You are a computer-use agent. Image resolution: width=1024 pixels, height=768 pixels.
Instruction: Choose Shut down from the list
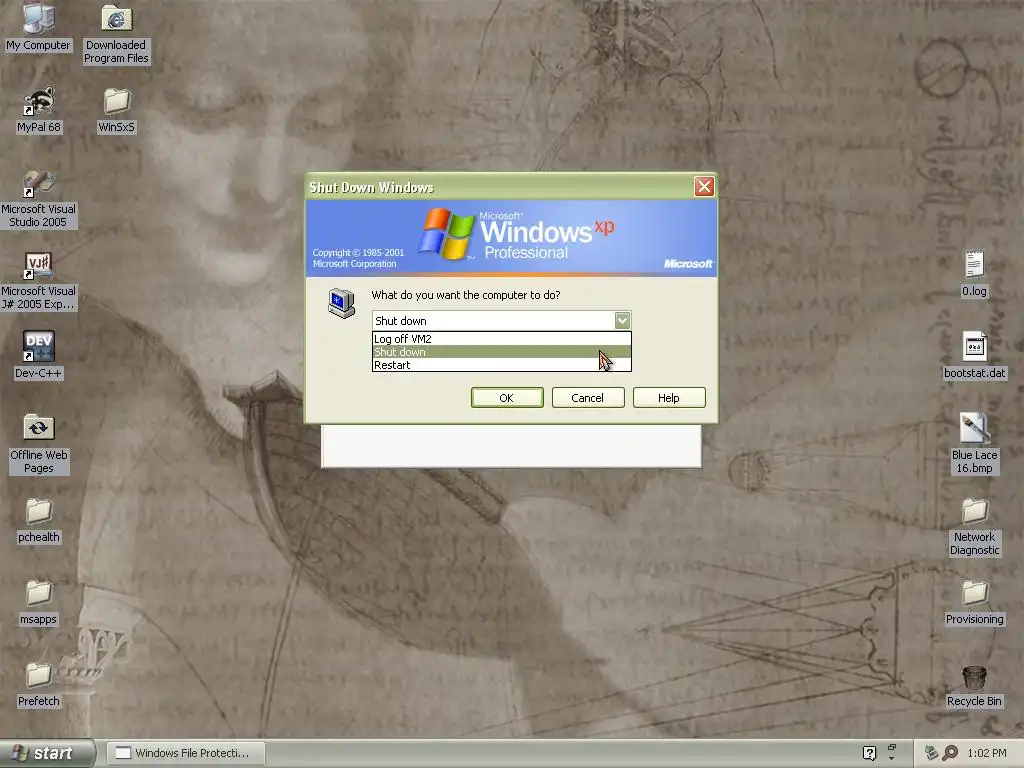502,351
